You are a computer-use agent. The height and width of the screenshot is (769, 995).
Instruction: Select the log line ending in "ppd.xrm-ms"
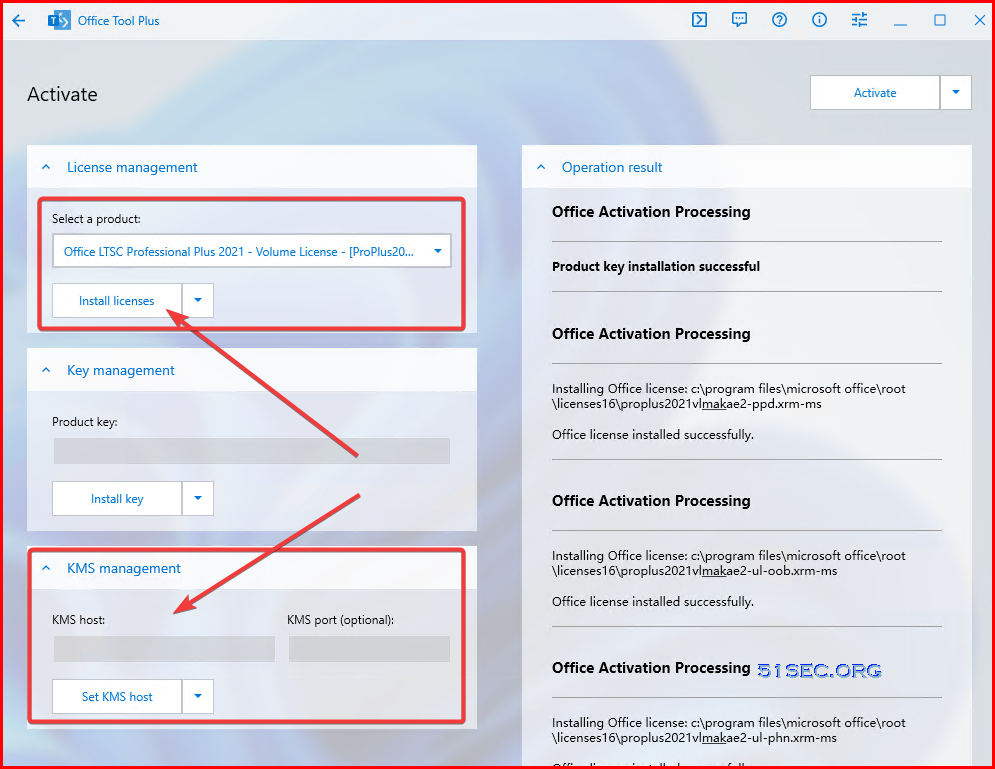[x=728, y=396]
